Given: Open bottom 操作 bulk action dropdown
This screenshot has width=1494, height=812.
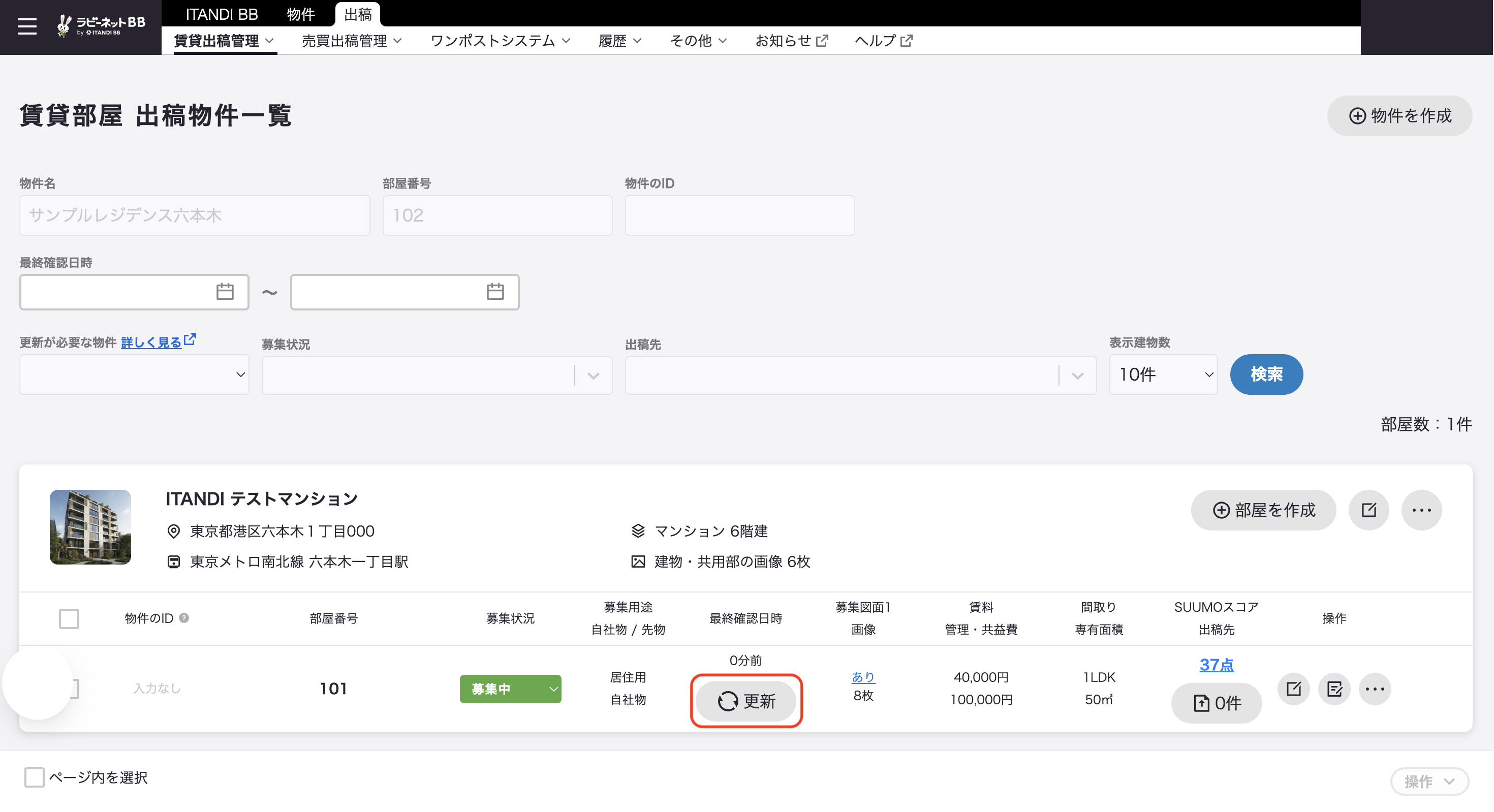Looking at the screenshot, I should click(1429, 782).
